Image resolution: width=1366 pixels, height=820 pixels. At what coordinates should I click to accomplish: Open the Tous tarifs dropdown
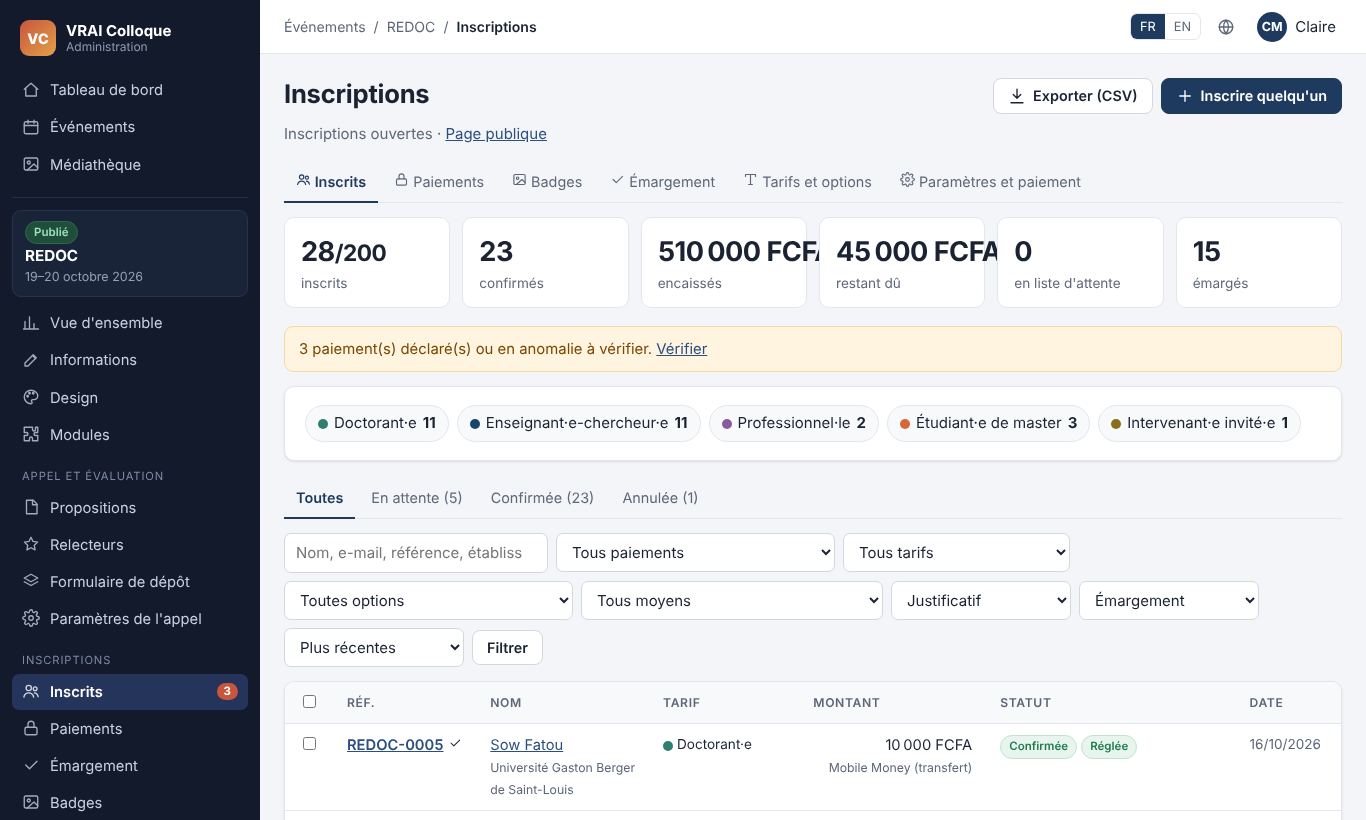pyautogui.click(x=956, y=553)
